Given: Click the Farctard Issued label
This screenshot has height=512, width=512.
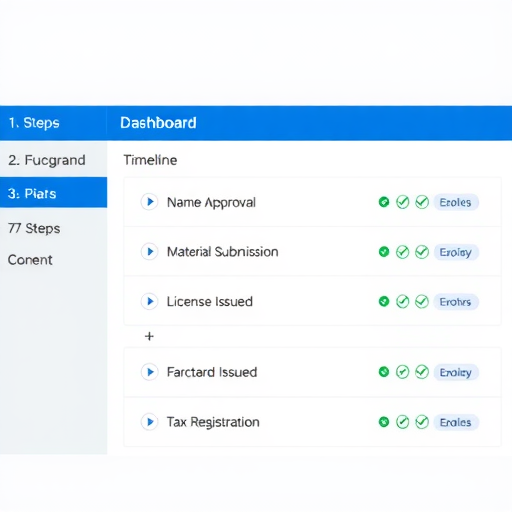Looking at the screenshot, I should [x=212, y=372].
